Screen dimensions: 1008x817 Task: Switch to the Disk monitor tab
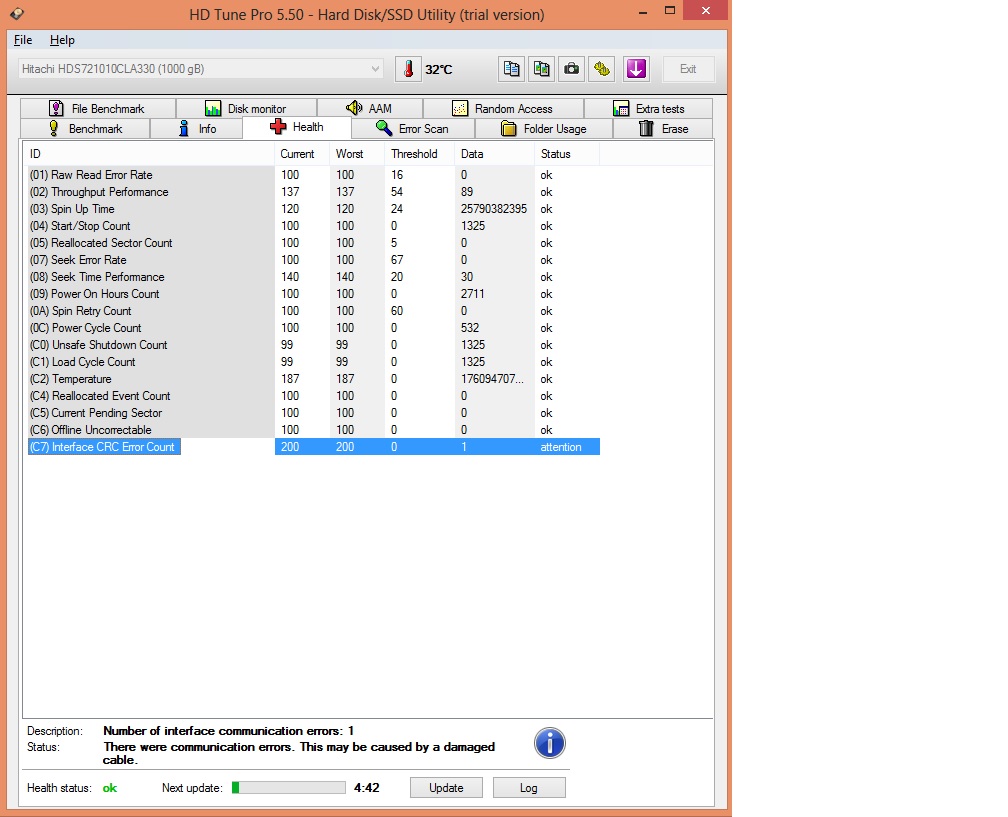[x=246, y=109]
